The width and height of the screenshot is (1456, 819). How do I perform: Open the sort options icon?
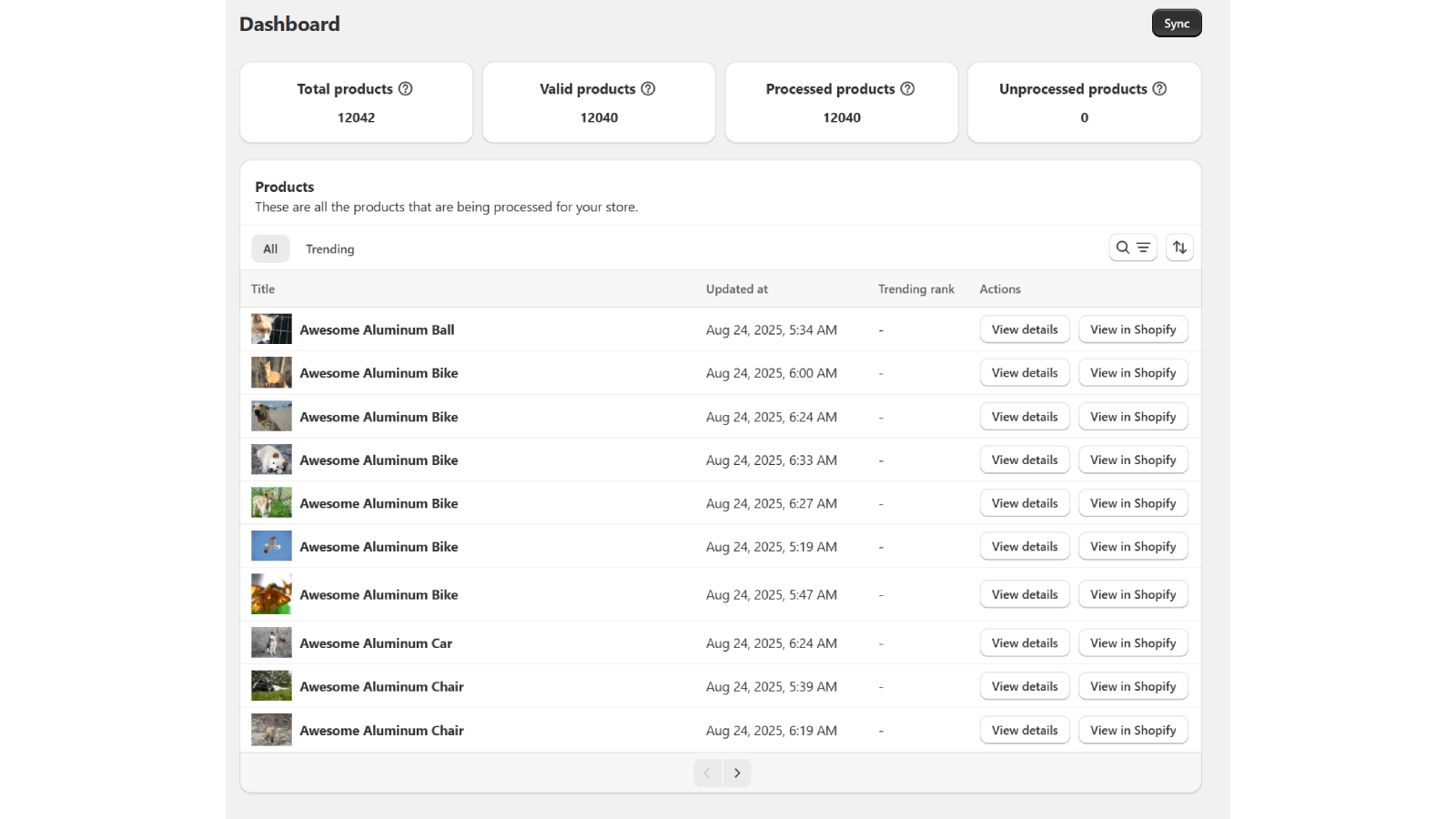(x=1179, y=248)
